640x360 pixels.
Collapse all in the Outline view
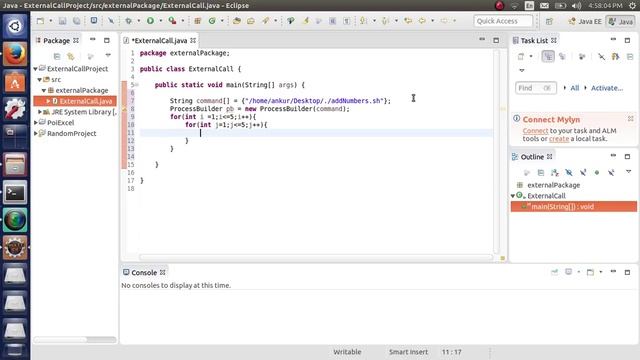541,173
